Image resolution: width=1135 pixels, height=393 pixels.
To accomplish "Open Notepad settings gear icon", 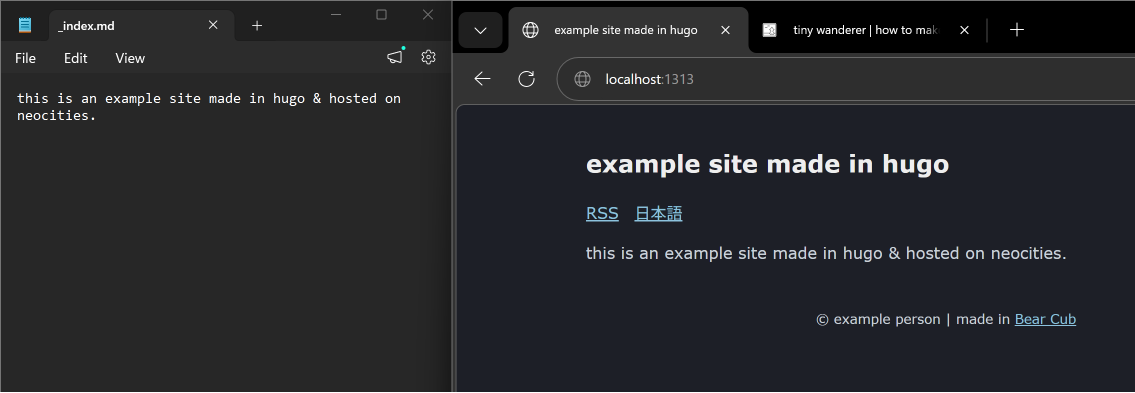I will pyautogui.click(x=429, y=57).
